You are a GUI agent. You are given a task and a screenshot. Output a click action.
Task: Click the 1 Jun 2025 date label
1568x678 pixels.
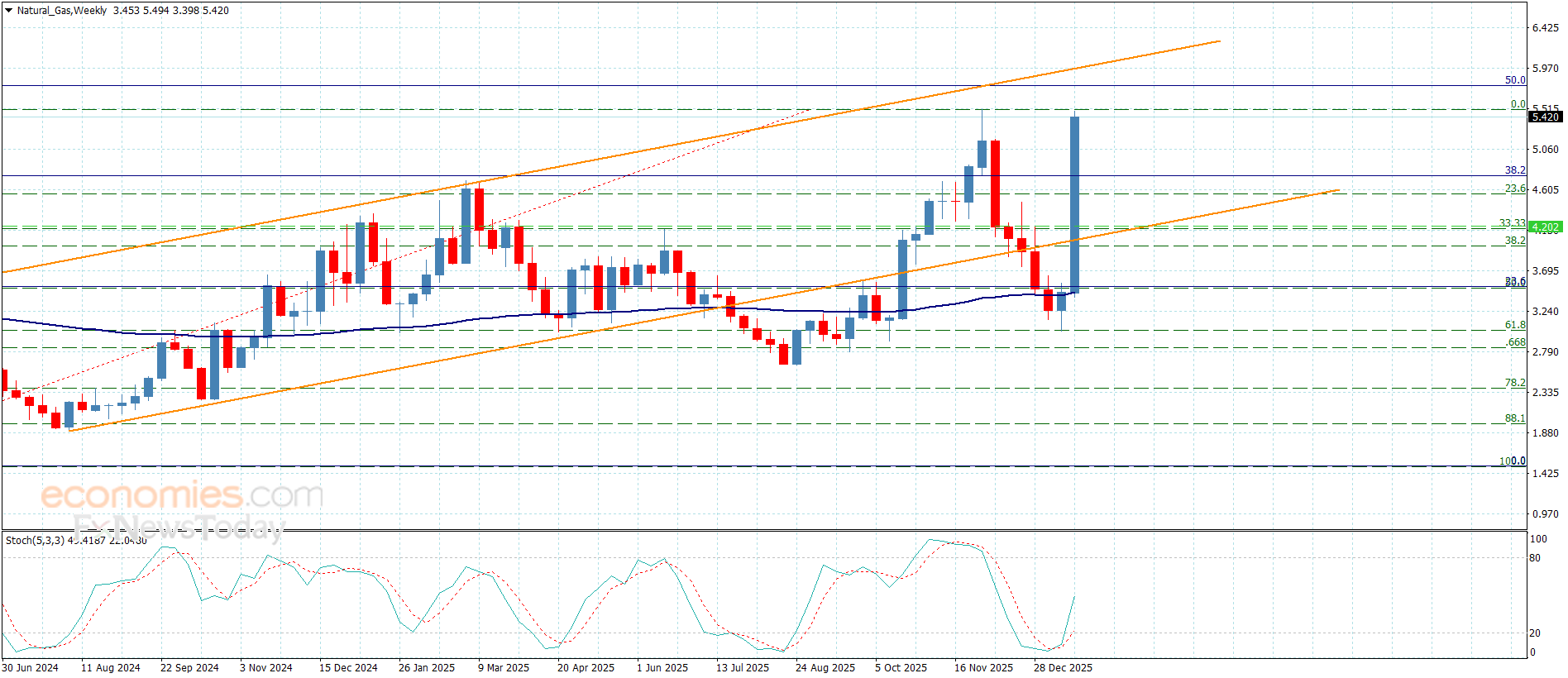pos(662,668)
